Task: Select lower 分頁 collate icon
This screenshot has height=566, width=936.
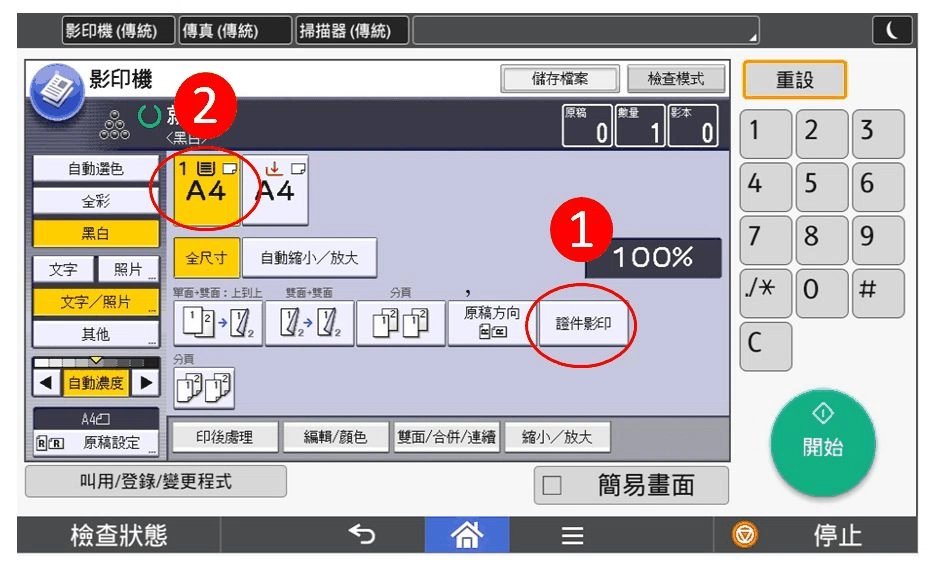Action: (x=204, y=388)
